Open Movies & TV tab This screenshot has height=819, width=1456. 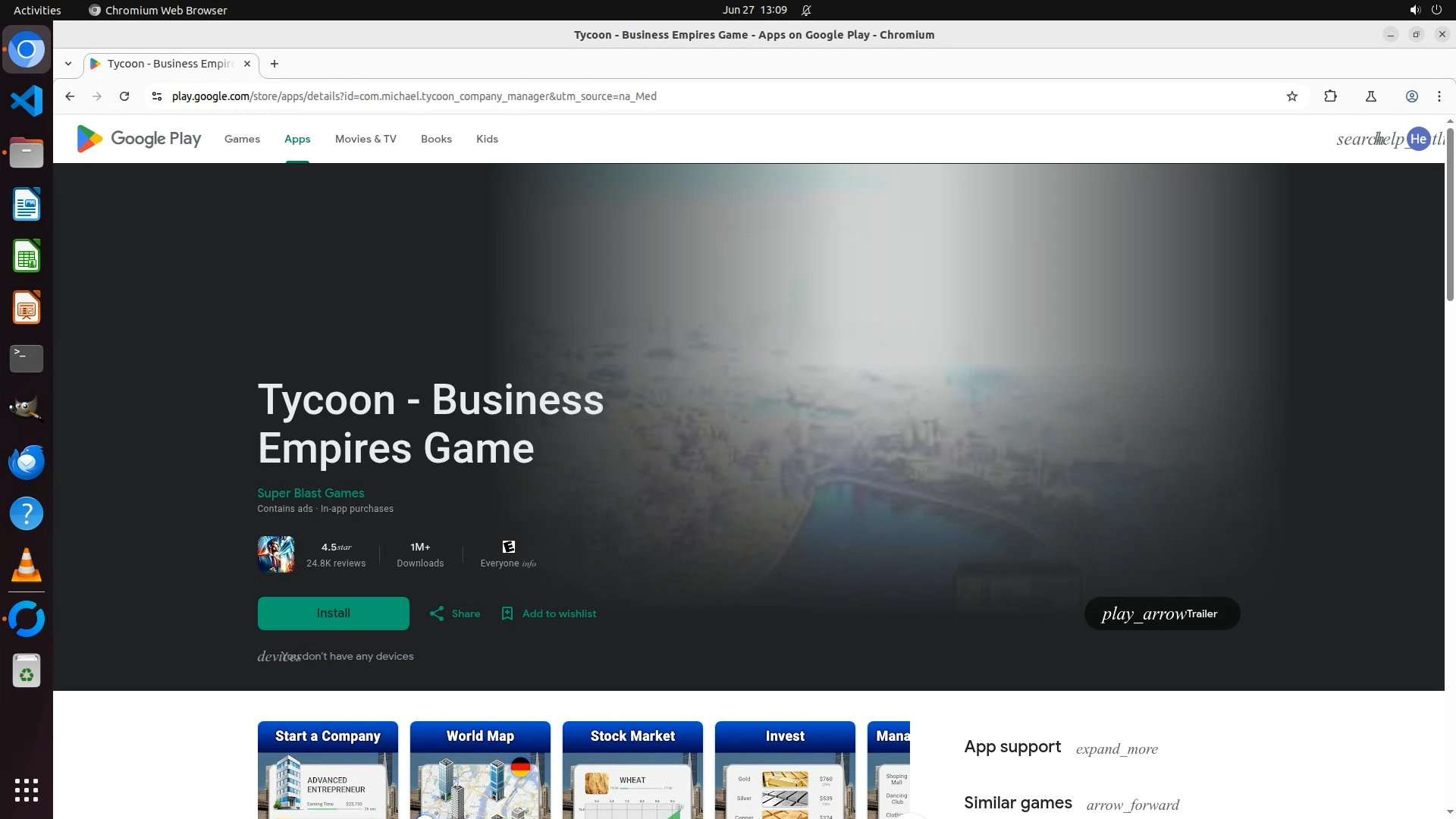[366, 139]
